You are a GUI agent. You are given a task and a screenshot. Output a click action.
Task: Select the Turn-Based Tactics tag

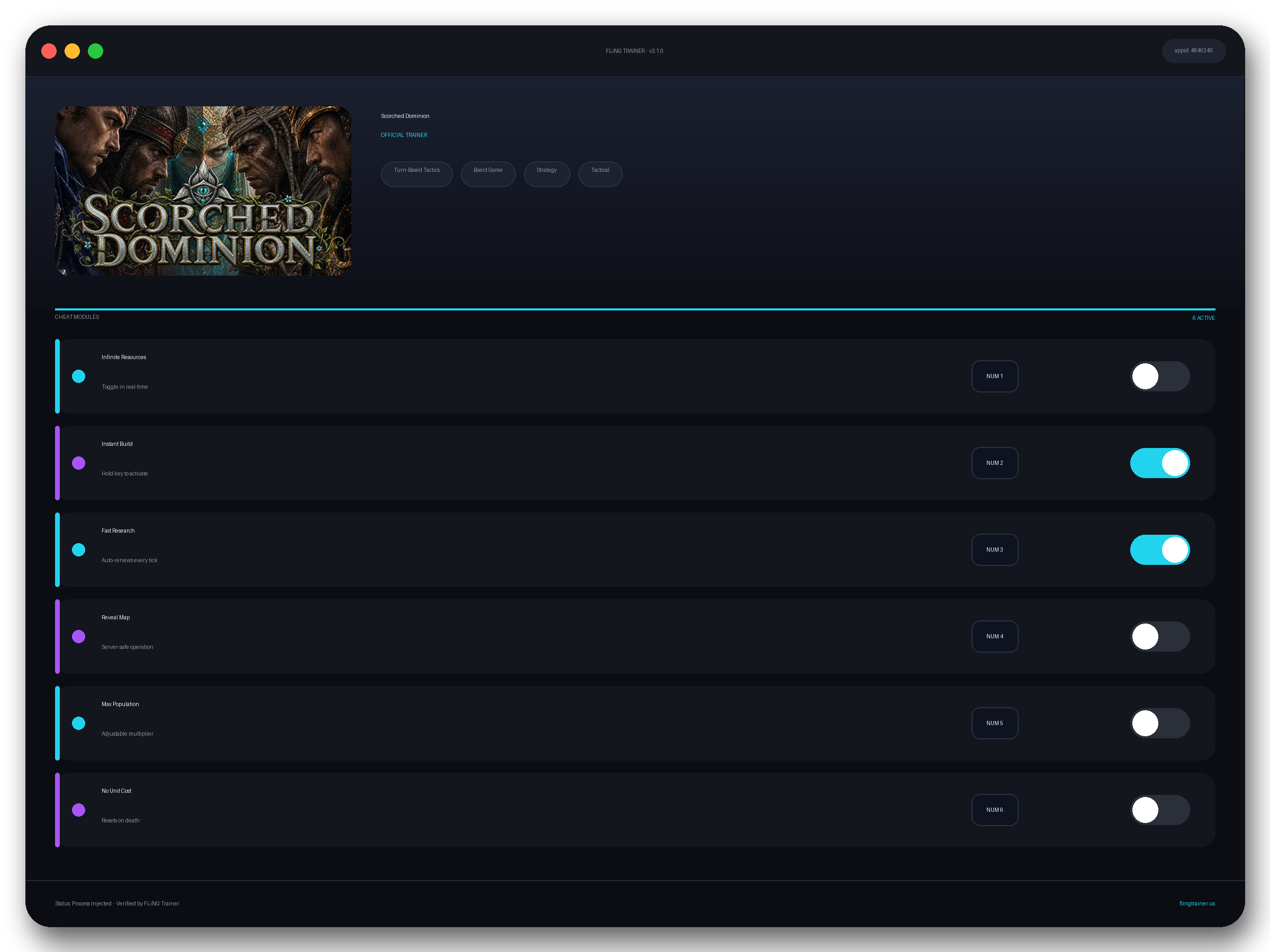(x=417, y=174)
